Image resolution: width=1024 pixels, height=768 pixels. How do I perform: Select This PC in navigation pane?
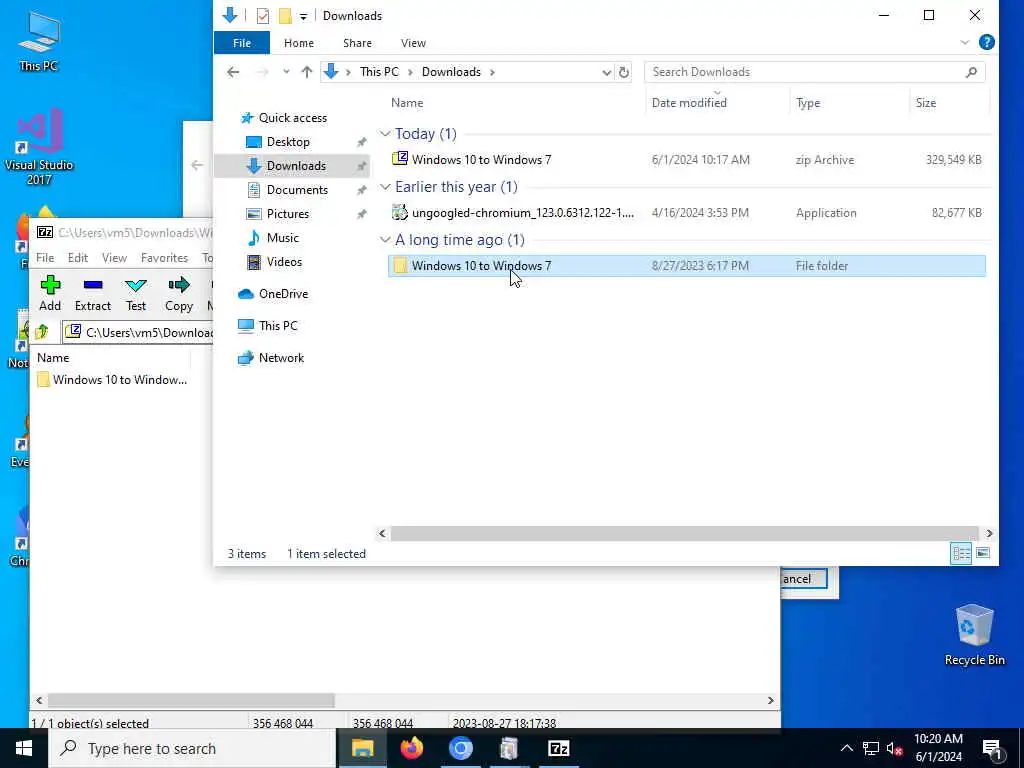pyautogui.click(x=278, y=325)
